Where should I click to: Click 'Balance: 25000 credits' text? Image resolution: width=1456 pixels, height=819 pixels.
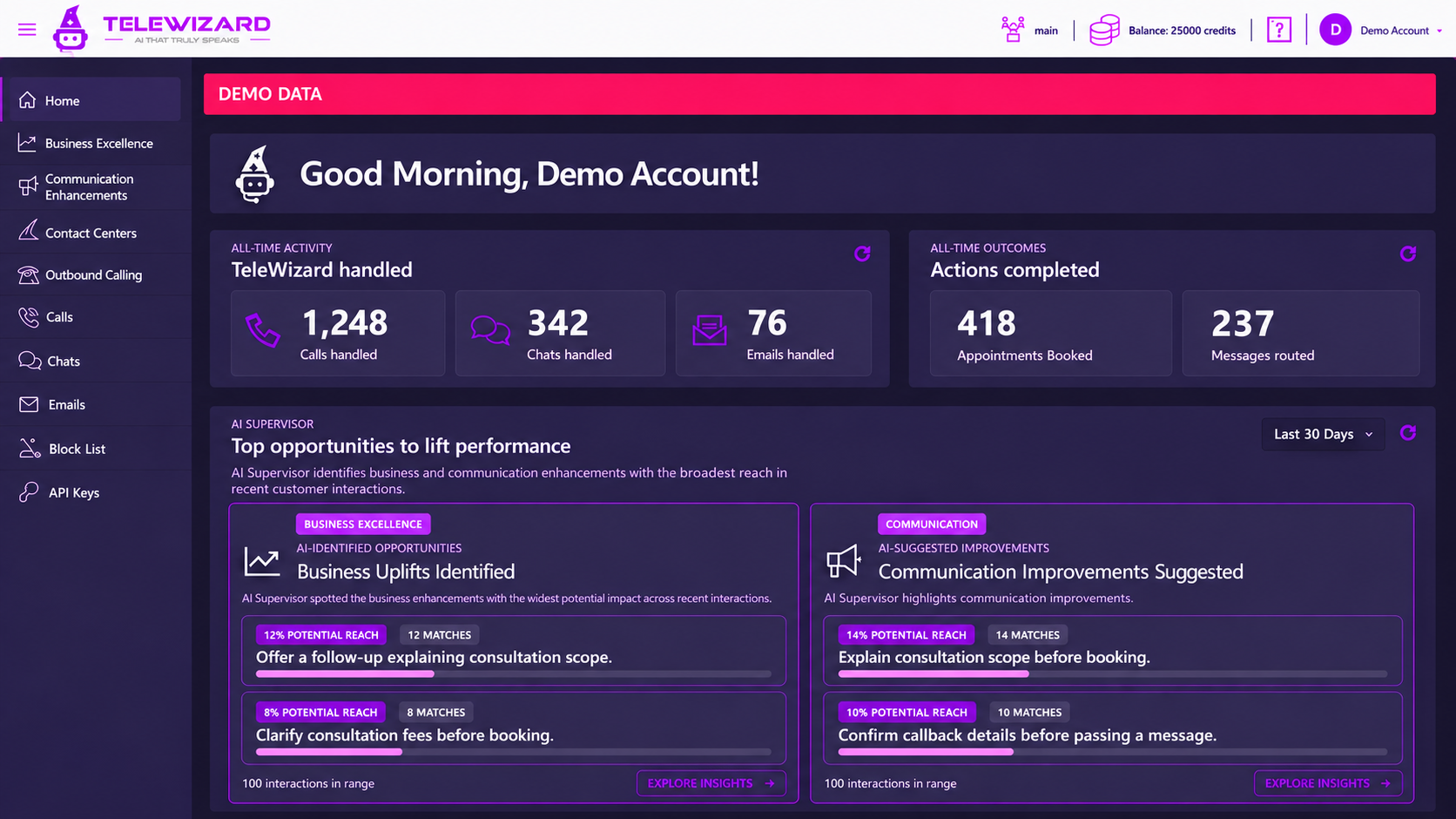pyautogui.click(x=1182, y=30)
